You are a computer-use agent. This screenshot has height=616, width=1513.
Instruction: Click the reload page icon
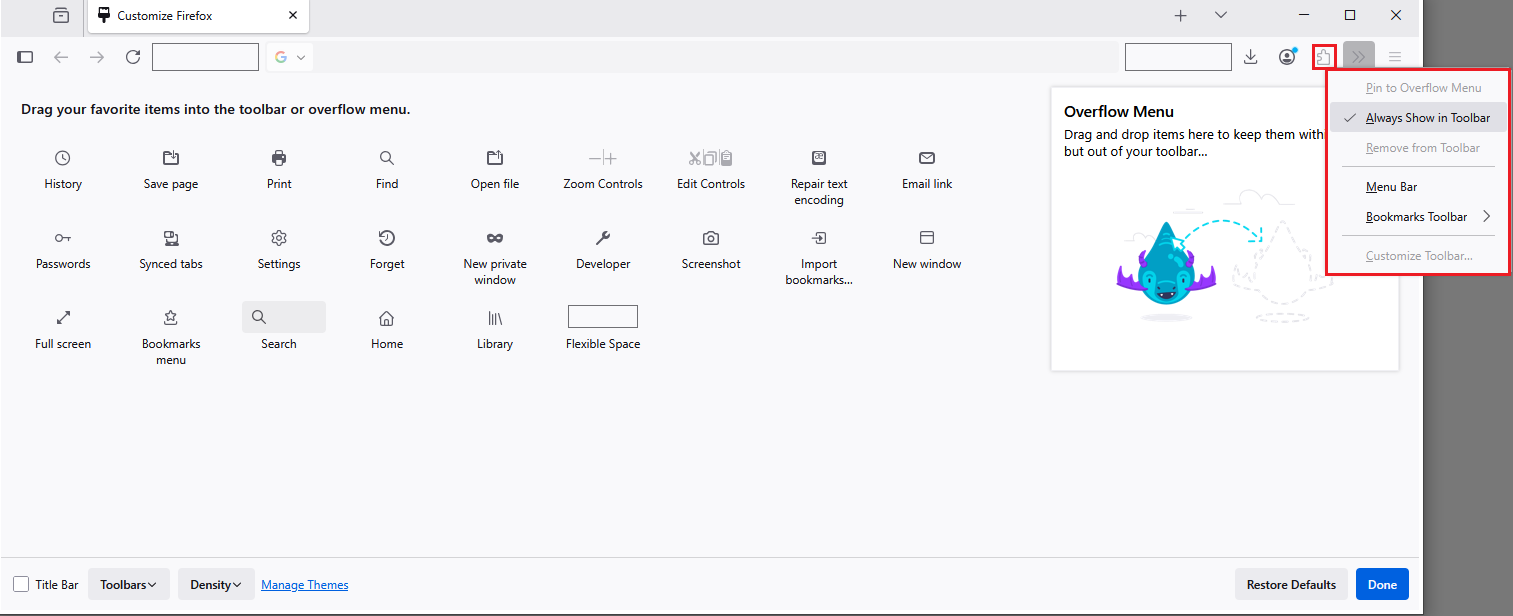(x=133, y=57)
